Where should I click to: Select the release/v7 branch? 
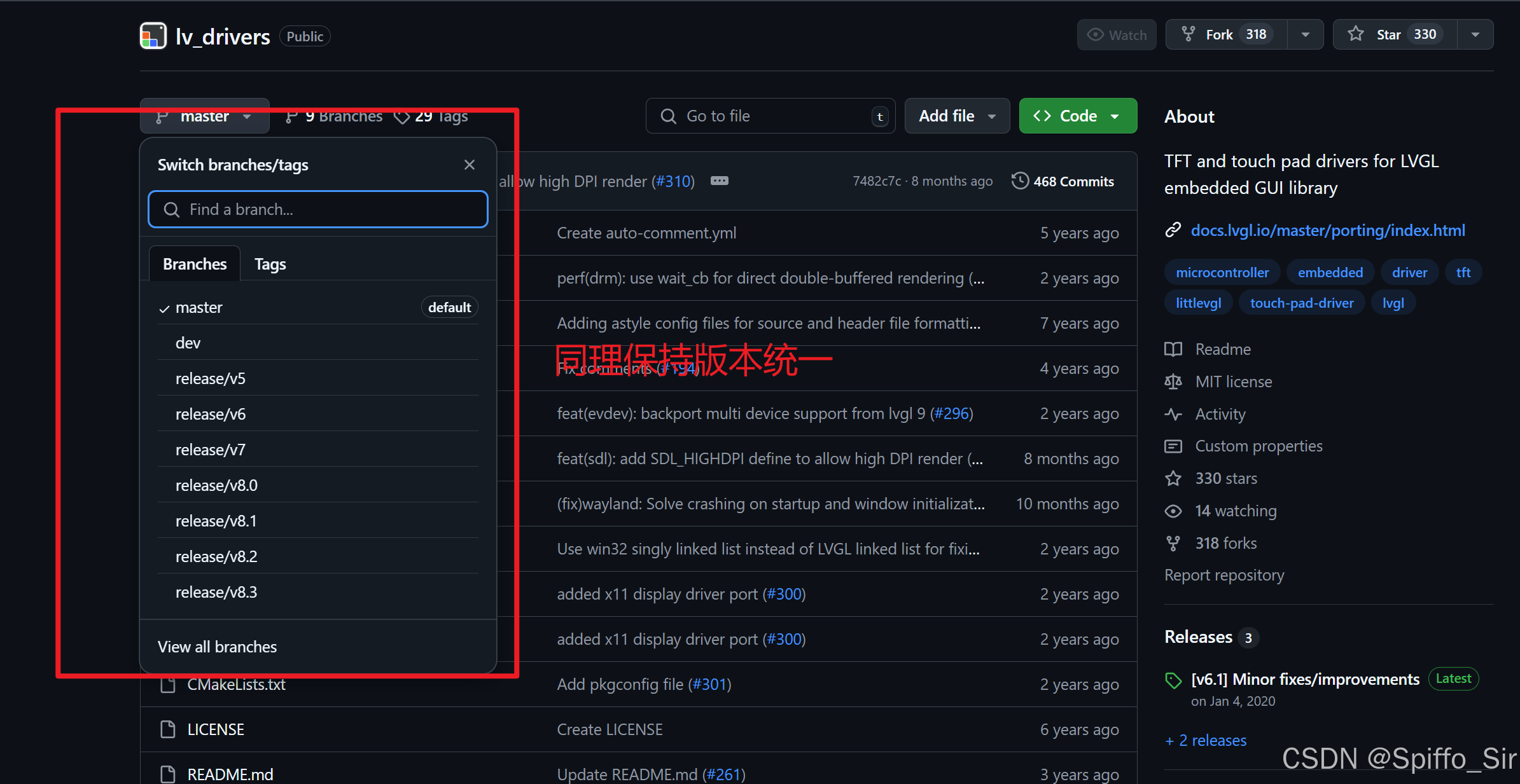(318, 450)
